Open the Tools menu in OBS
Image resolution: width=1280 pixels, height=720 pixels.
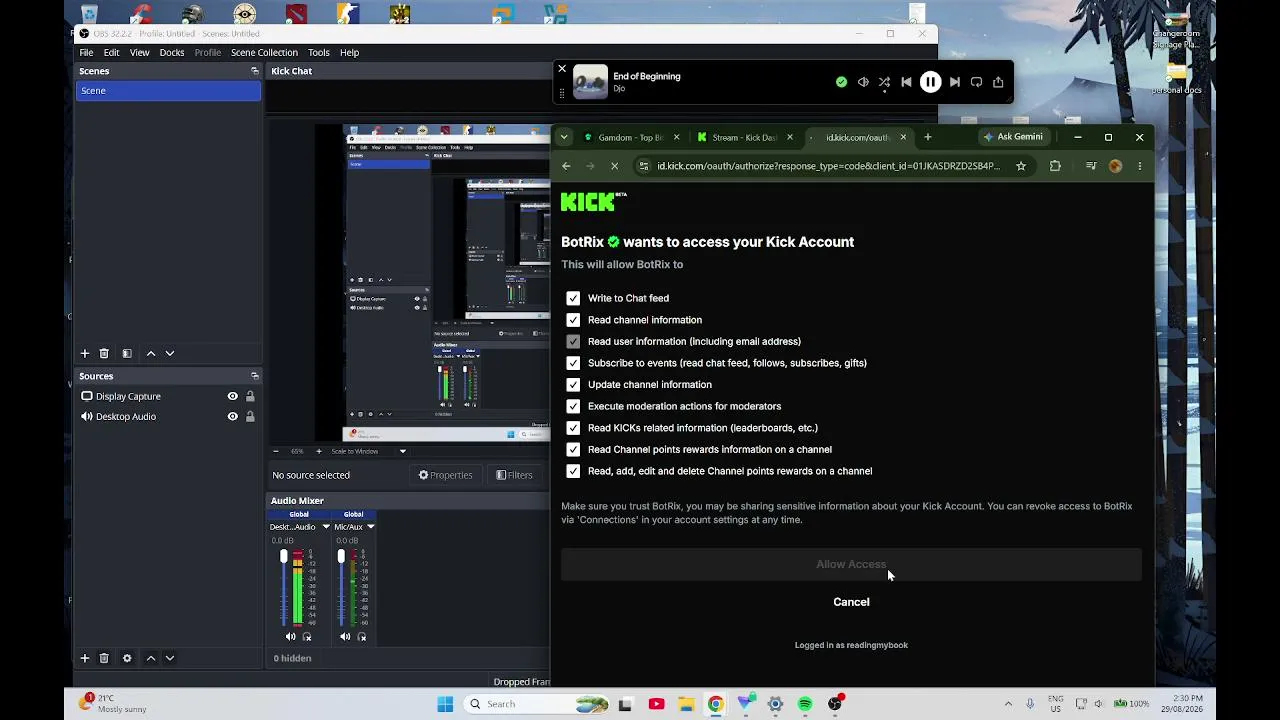(x=319, y=52)
